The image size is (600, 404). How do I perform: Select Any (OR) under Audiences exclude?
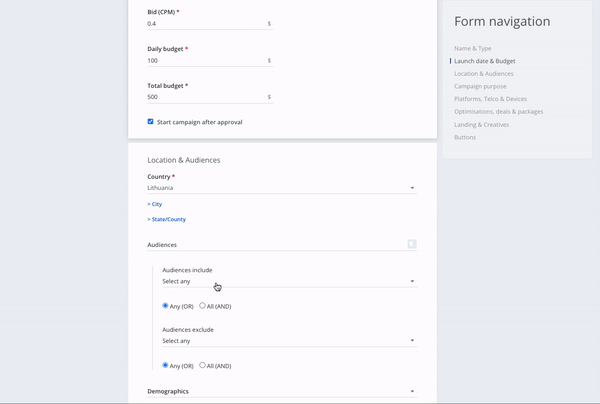(165, 365)
